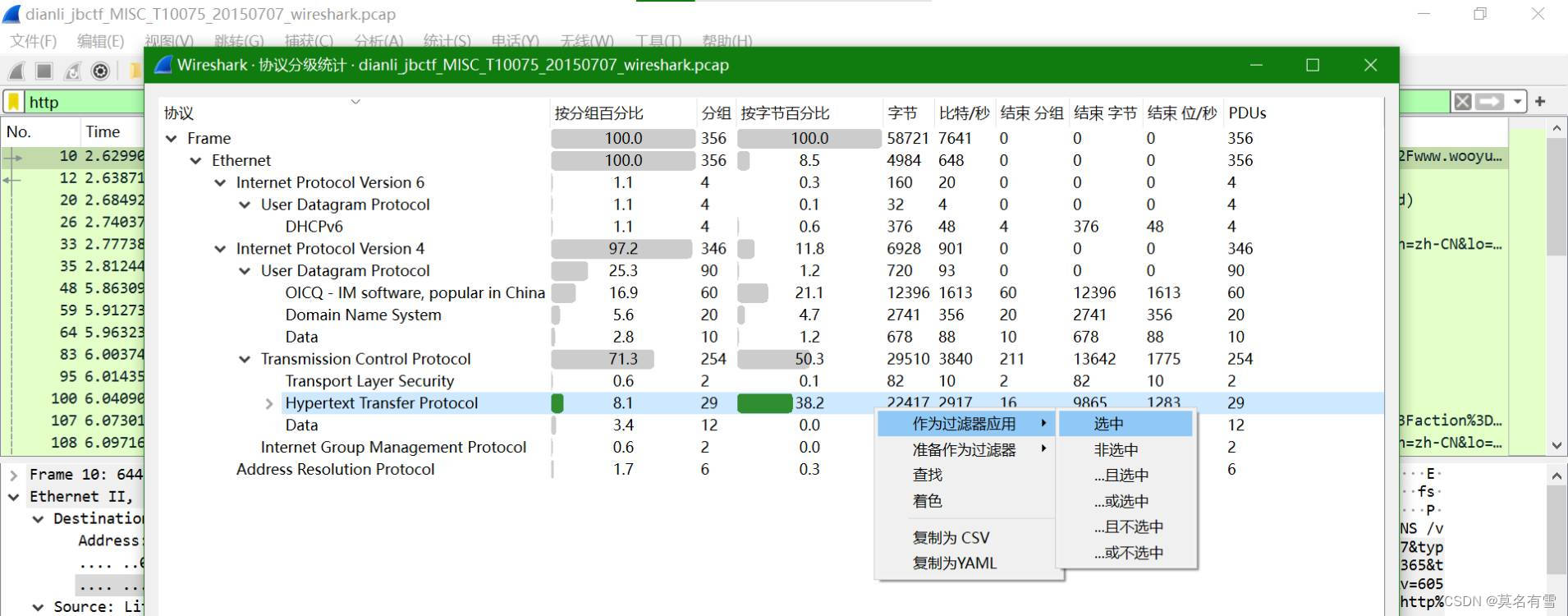Select Transport Layer Security row
This screenshot has height=616, width=1568.
coord(369,381)
